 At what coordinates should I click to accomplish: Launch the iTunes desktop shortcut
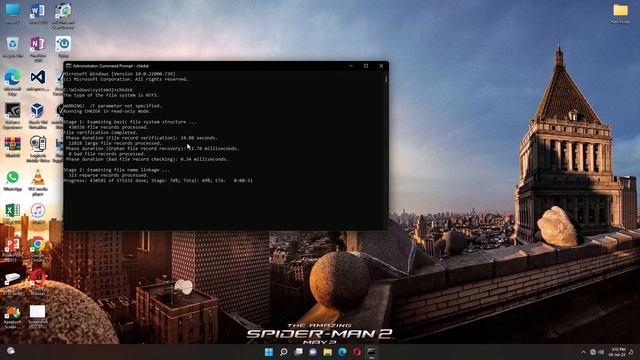(38, 213)
